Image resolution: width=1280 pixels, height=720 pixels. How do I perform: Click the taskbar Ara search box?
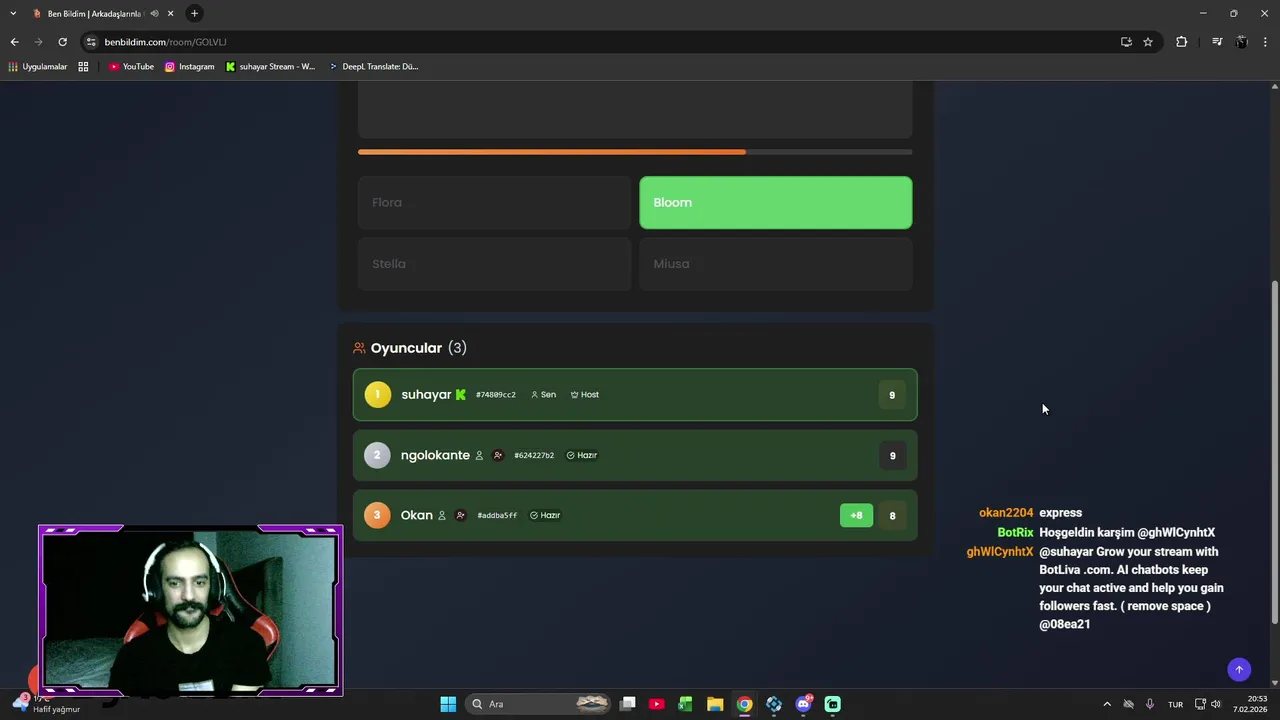tap(540, 704)
